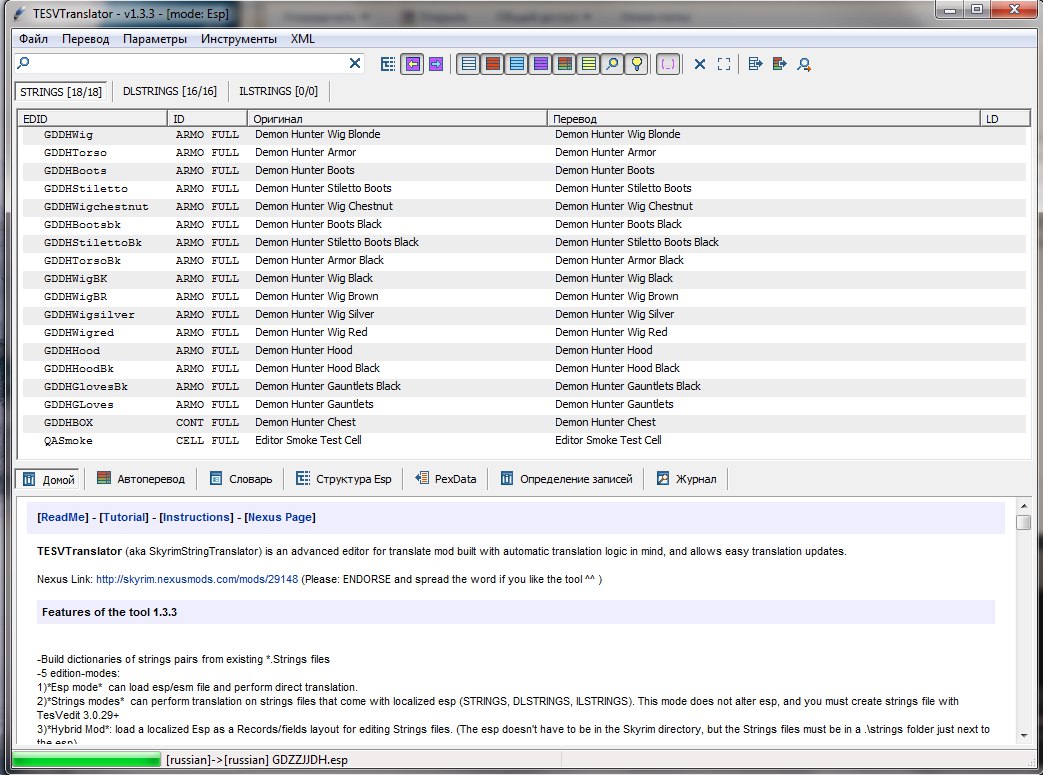
Task: Clear the search field with the X button
Action: click(x=355, y=63)
